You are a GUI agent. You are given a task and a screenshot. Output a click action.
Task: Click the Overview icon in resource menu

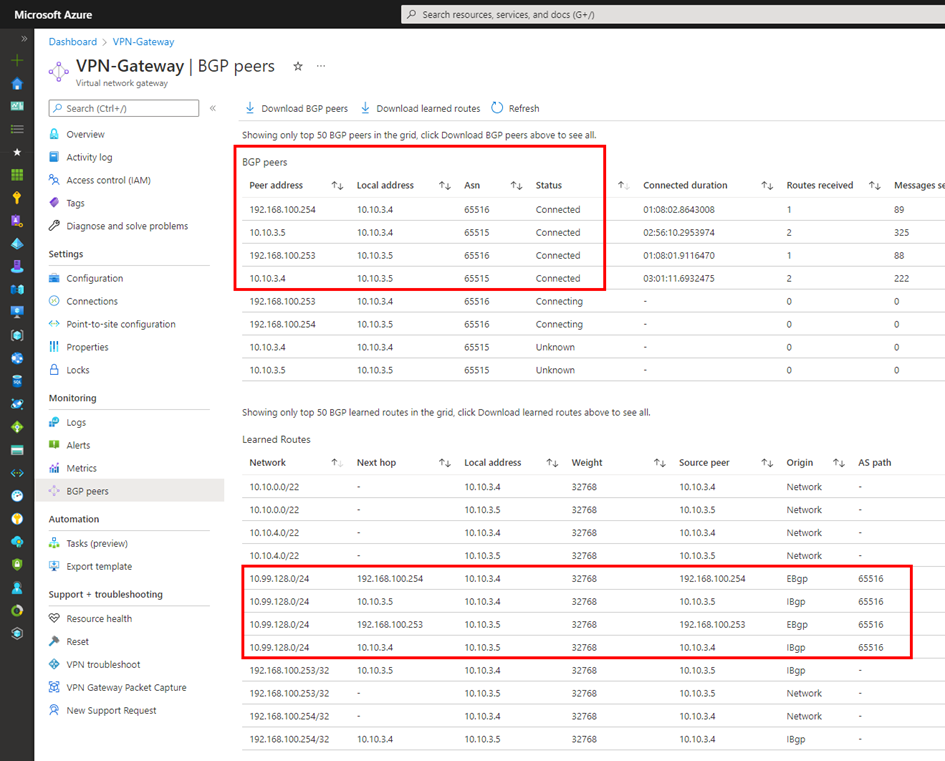[x=54, y=134]
